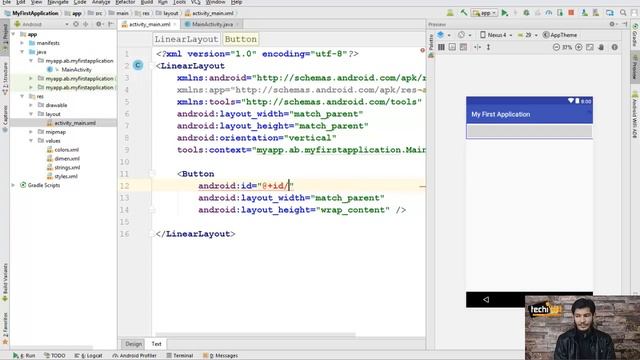The height and width of the screenshot is (360, 640).
Task: Open the Design Surface layers dropdown
Action: coord(443,35)
